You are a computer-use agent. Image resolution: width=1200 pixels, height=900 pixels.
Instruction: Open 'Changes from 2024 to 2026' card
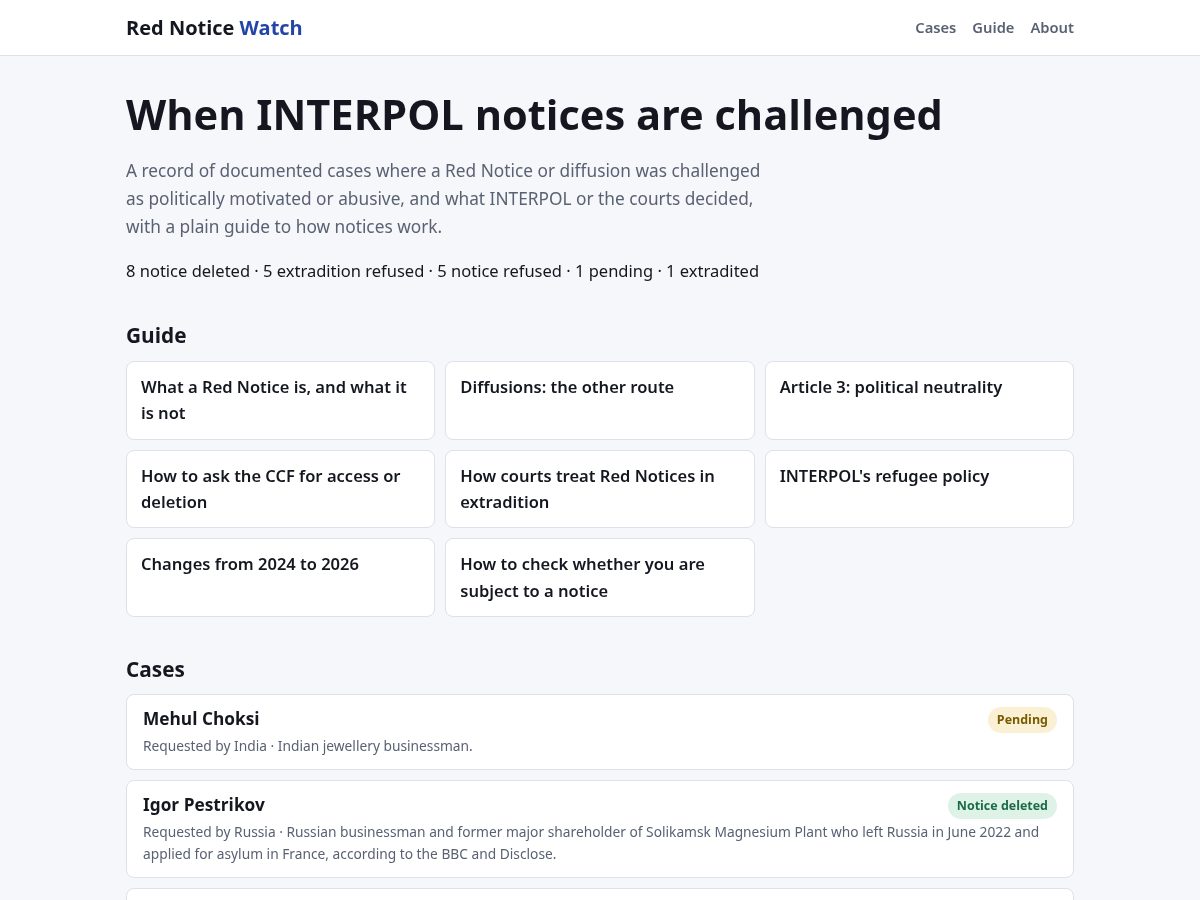(280, 577)
